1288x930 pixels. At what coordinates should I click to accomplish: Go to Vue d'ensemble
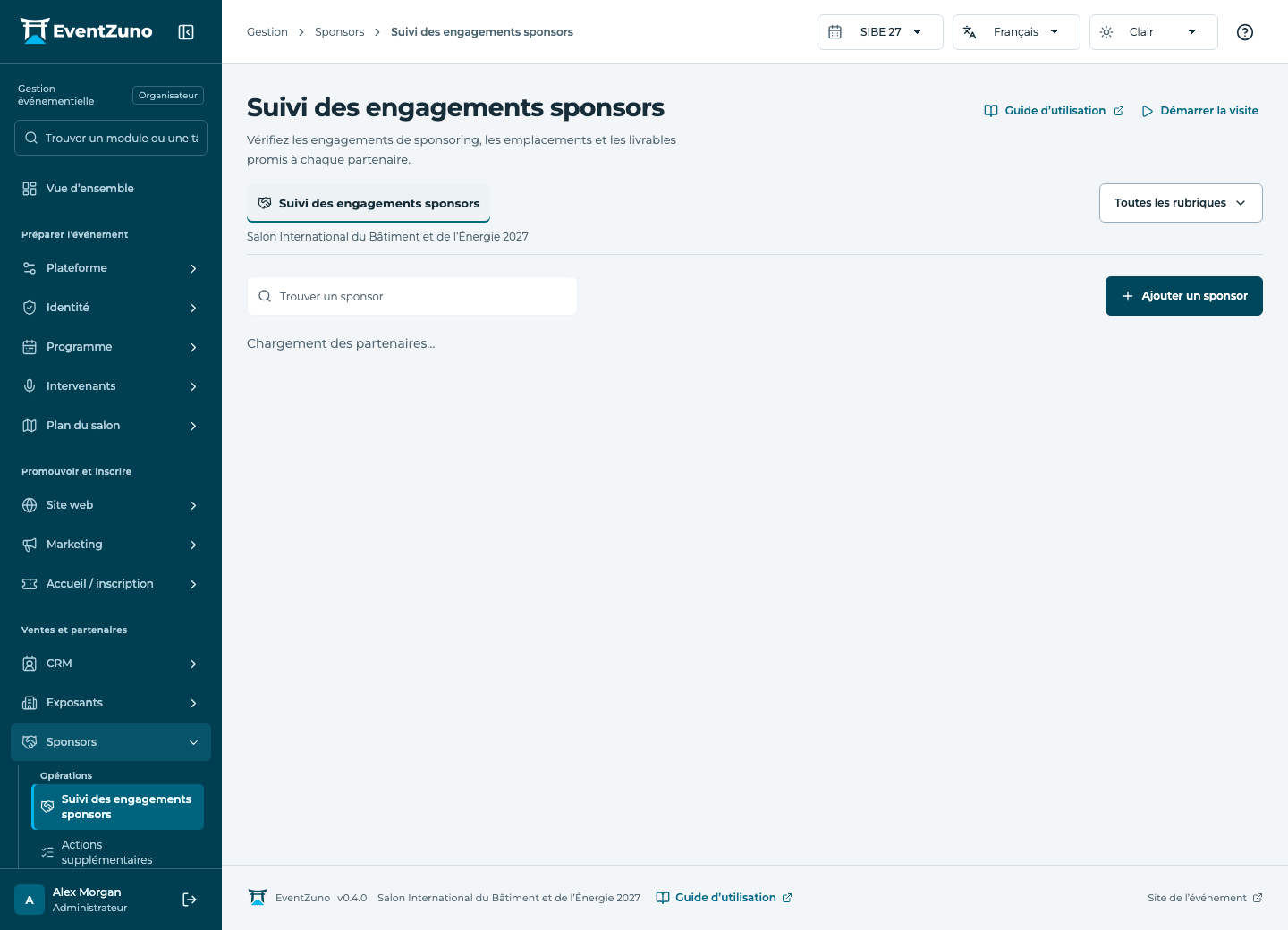pos(111,189)
